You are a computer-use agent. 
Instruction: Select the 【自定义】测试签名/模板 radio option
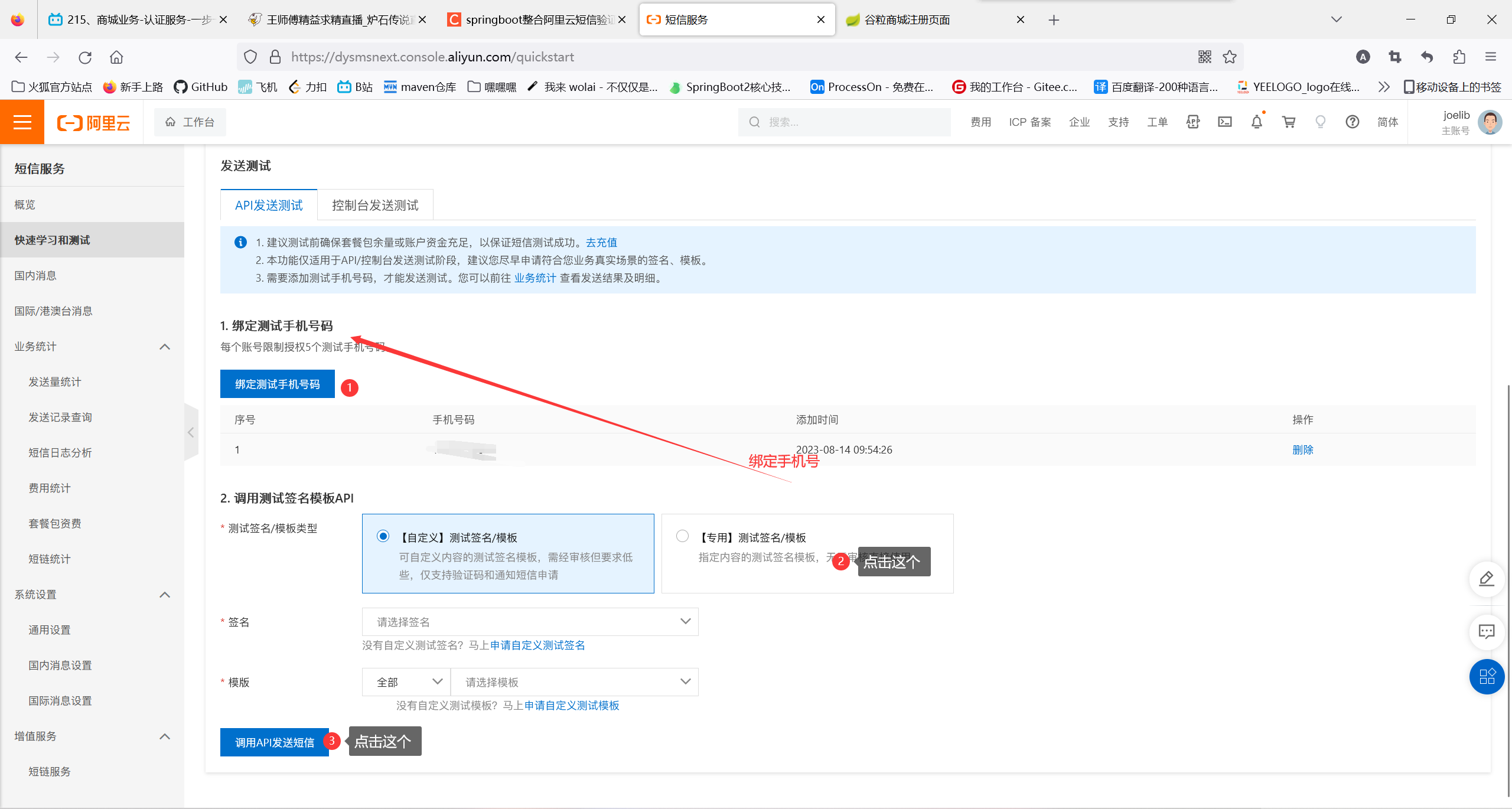(x=383, y=536)
